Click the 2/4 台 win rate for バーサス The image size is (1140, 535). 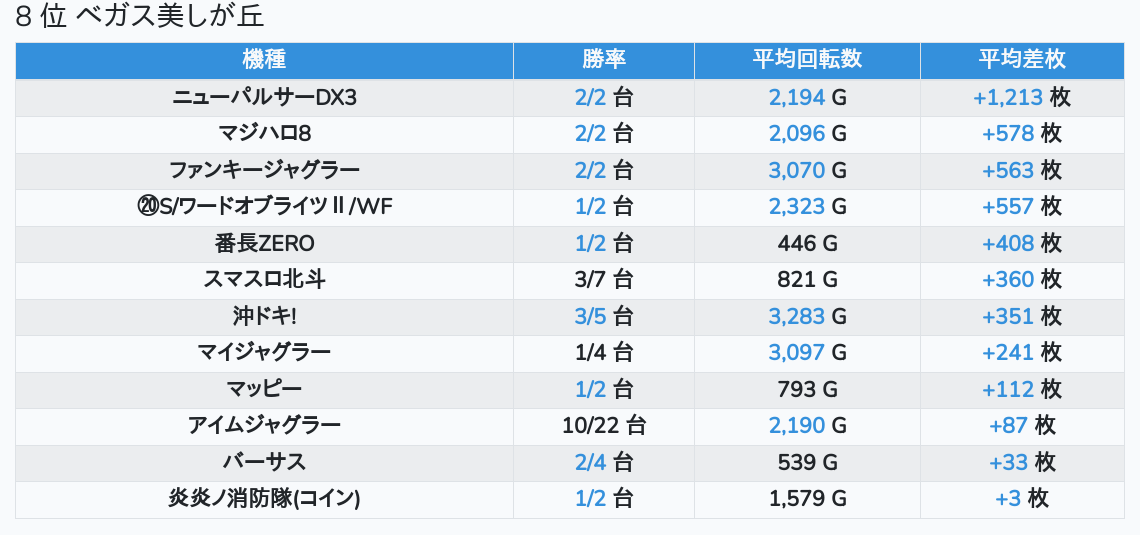603,463
